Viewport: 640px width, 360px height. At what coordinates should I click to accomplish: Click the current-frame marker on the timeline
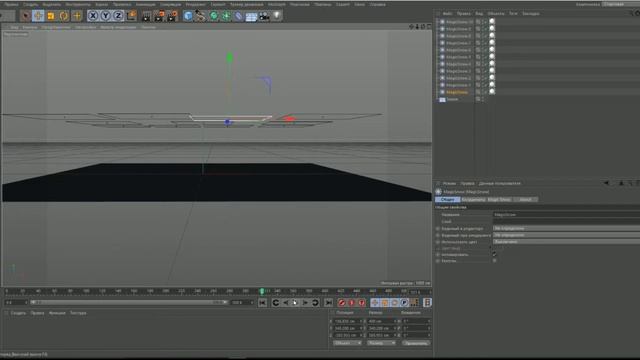click(262, 291)
